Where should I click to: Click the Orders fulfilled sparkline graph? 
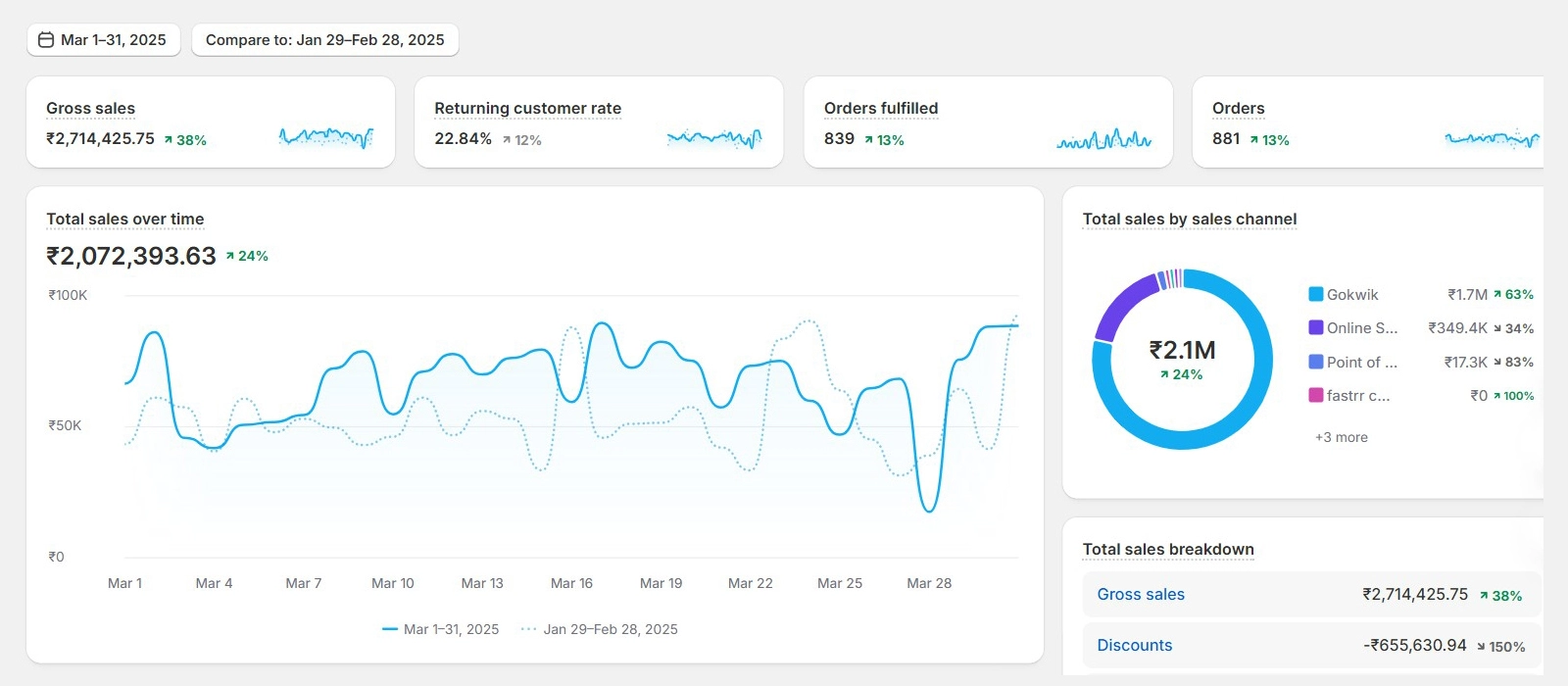(1102, 140)
